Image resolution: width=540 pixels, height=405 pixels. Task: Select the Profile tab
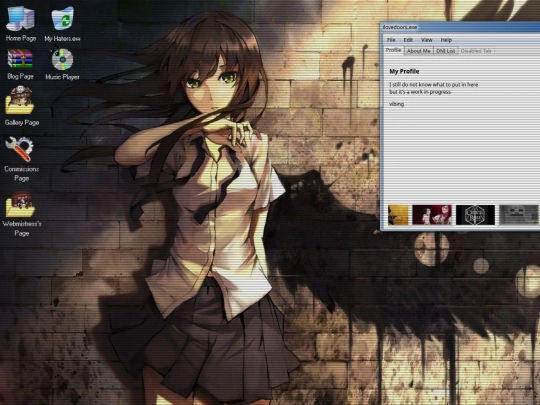point(394,50)
